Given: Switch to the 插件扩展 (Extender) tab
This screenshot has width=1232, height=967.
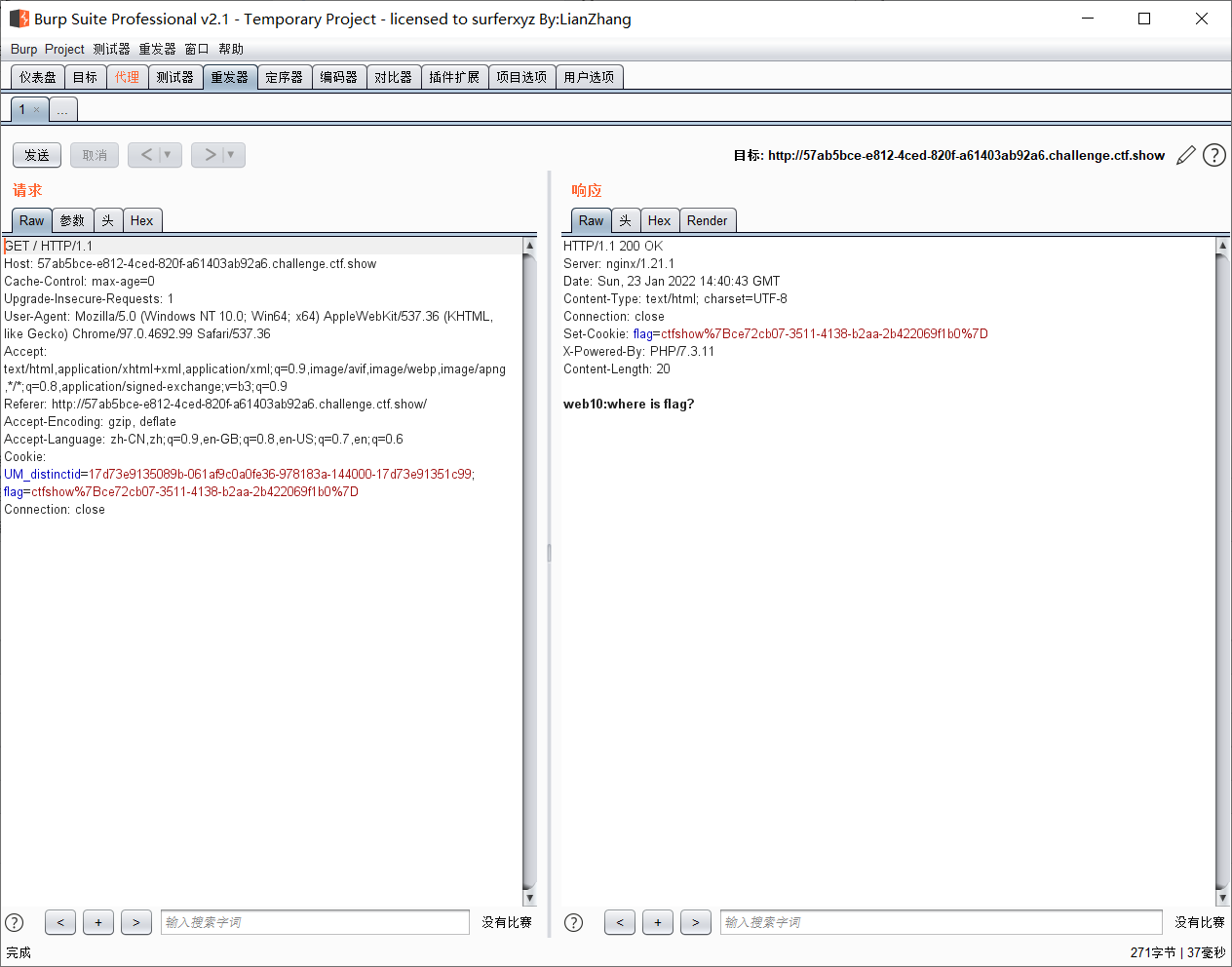Looking at the screenshot, I should [454, 77].
